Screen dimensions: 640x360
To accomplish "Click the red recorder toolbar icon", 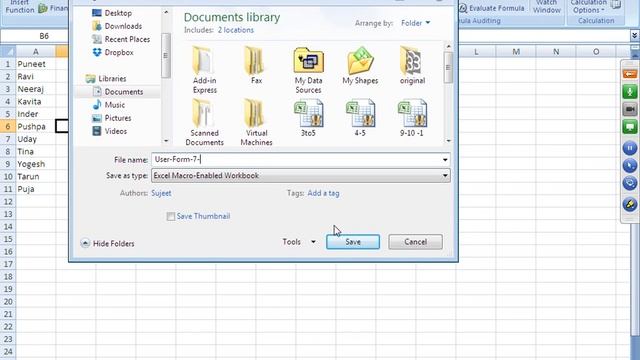I will pos(630,74).
